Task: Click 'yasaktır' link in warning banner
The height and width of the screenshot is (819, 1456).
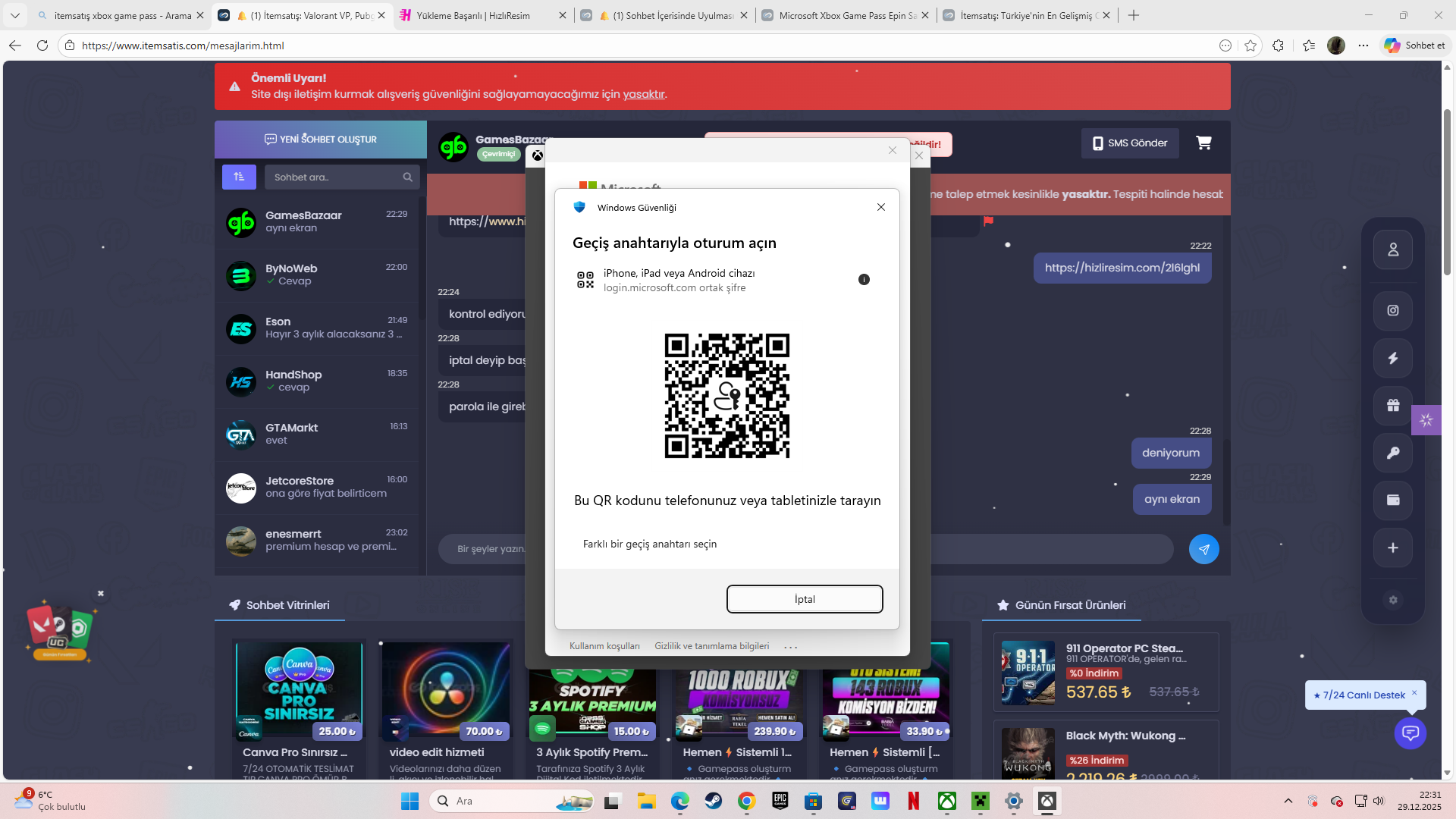Action: [x=644, y=94]
